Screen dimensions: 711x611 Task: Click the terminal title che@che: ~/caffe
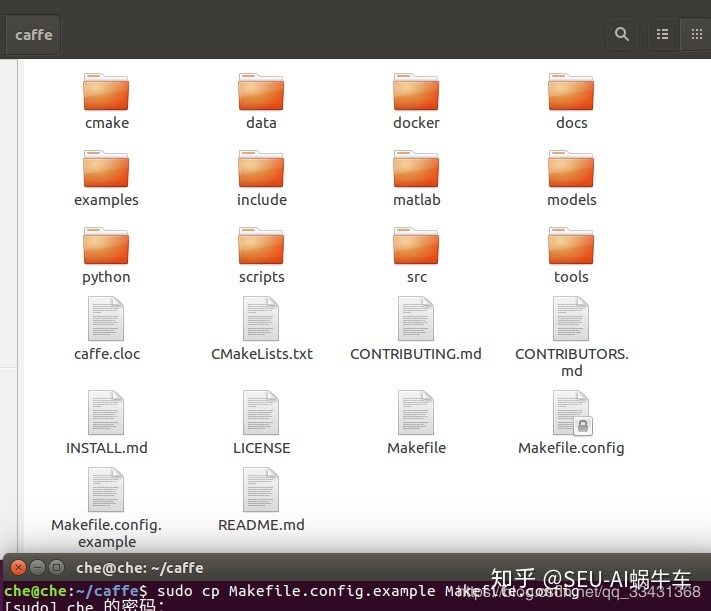tap(140, 568)
